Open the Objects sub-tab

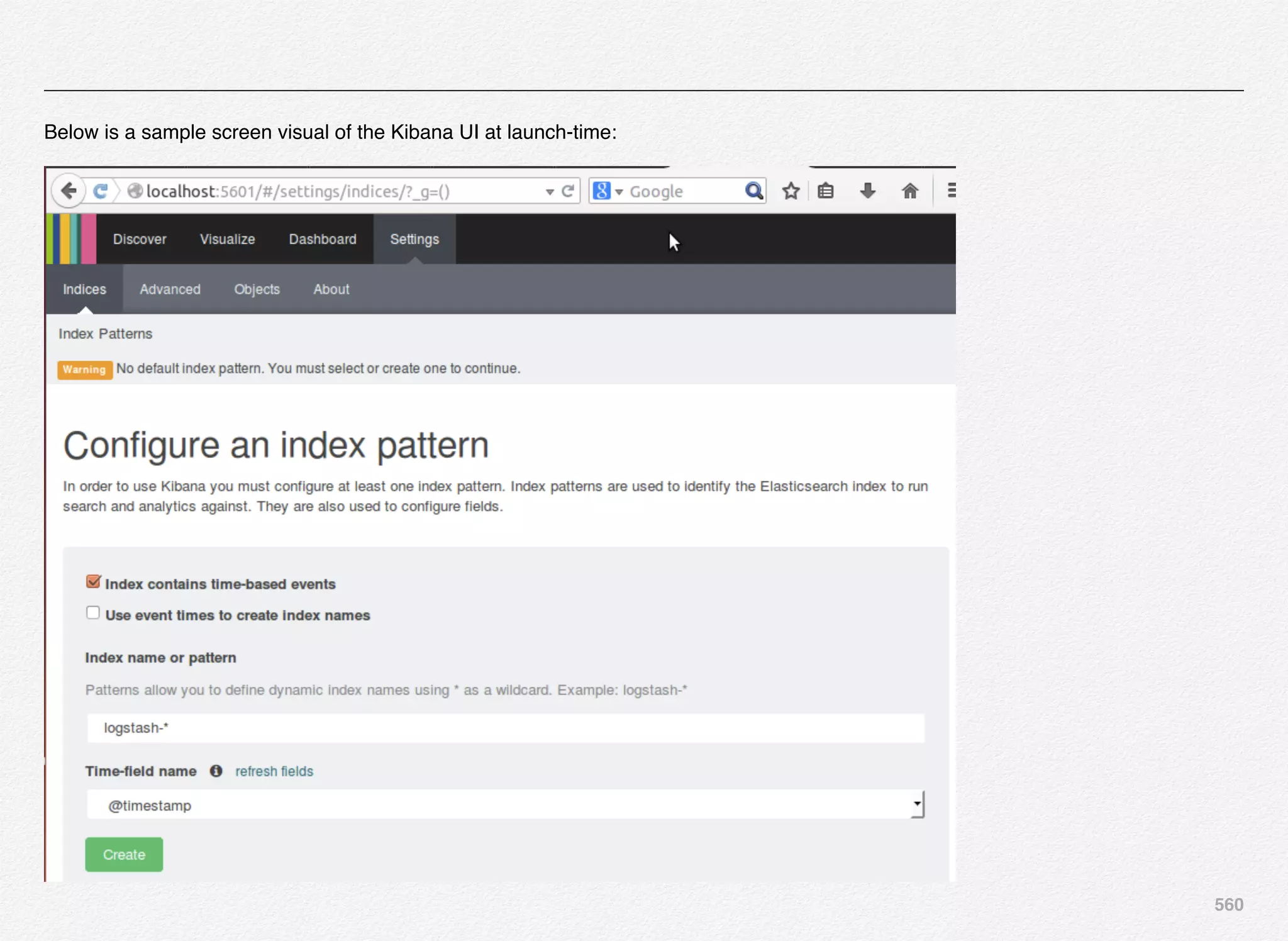coord(257,289)
